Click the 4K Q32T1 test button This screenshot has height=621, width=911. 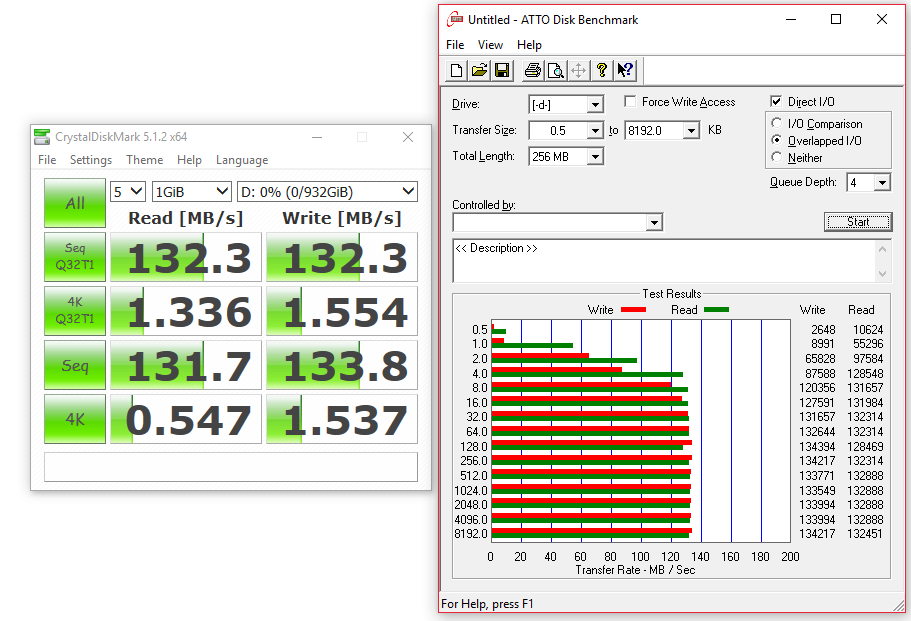[75, 311]
